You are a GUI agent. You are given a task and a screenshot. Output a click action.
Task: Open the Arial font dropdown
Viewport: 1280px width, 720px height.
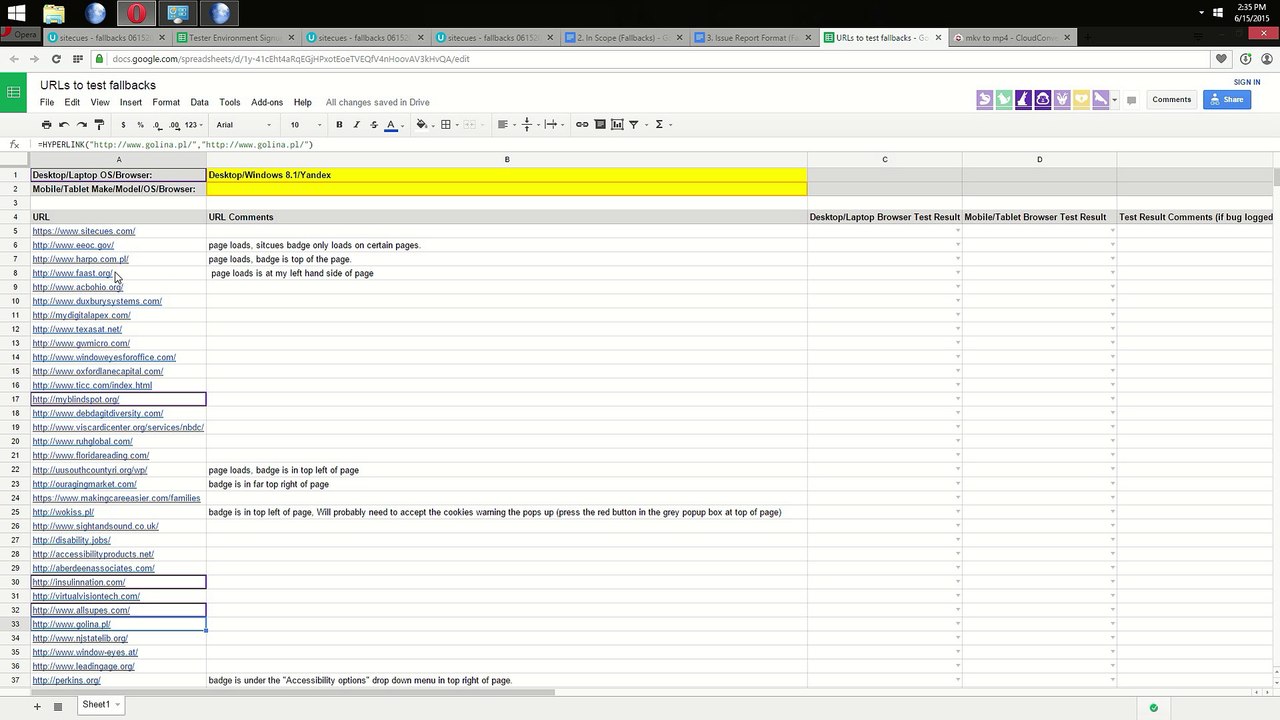[244, 125]
